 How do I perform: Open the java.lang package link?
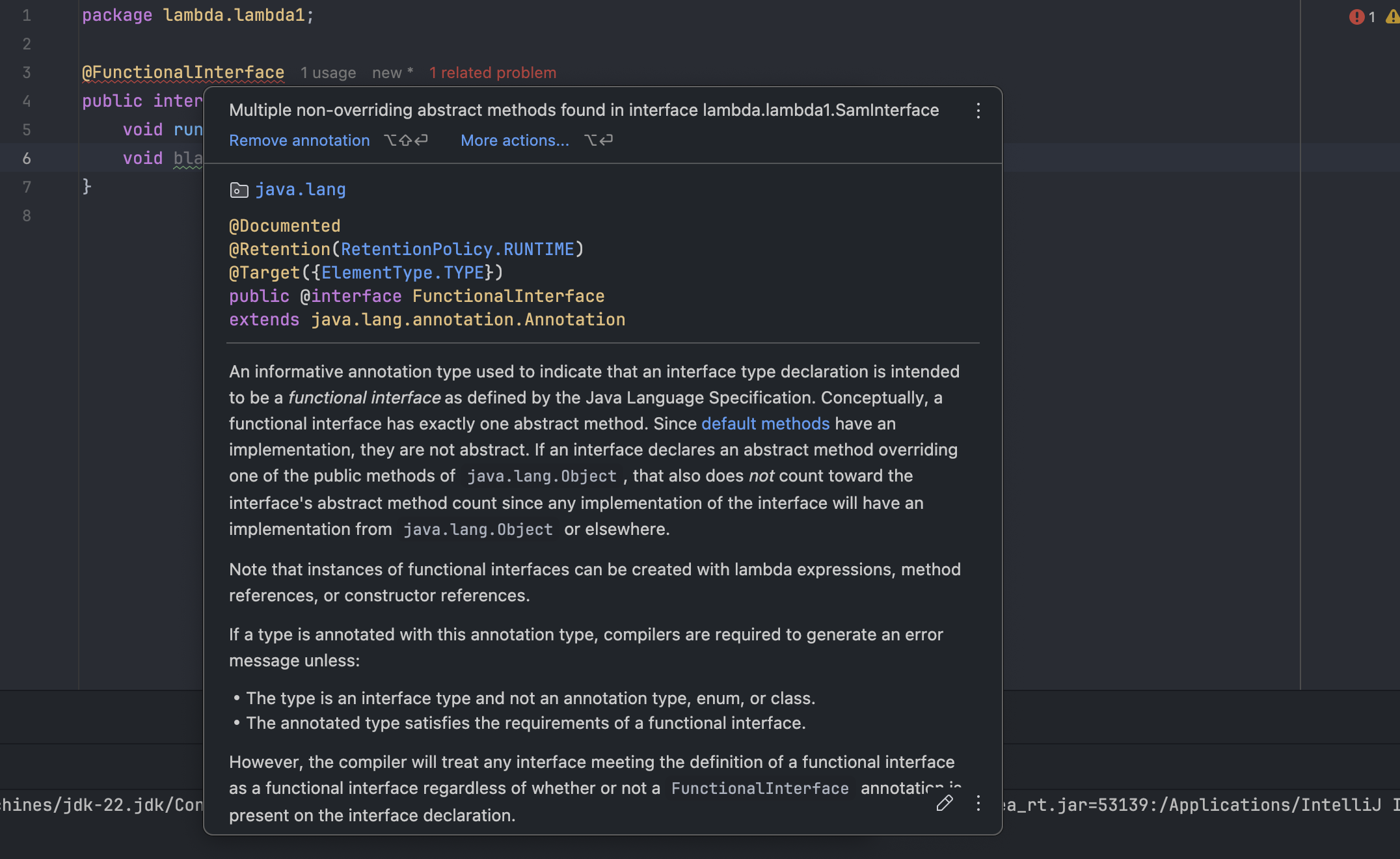(300, 189)
